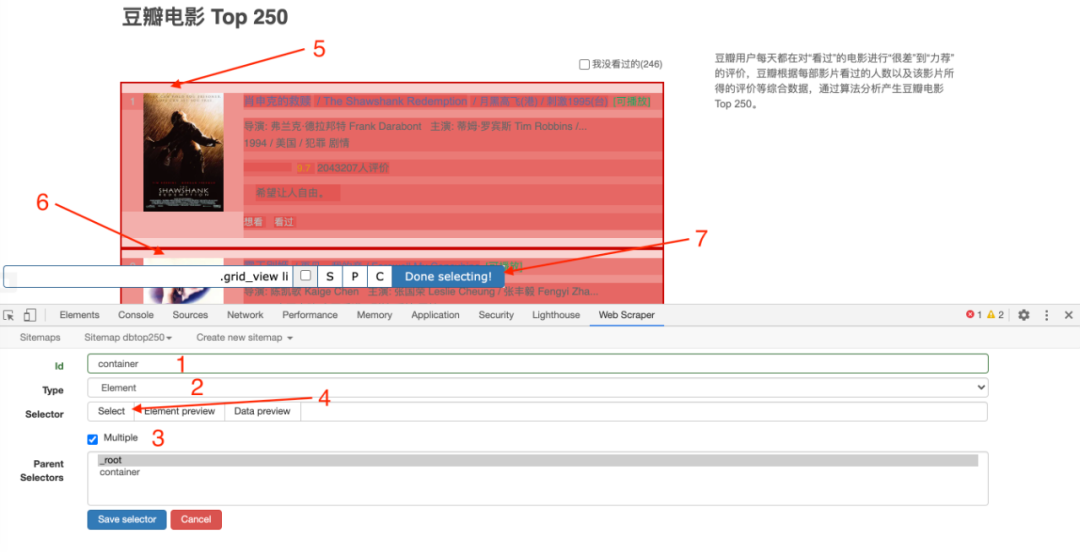Expand the Sitemap dbtop250 dropdown
The height and width of the screenshot is (552, 1080).
click(127, 338)
